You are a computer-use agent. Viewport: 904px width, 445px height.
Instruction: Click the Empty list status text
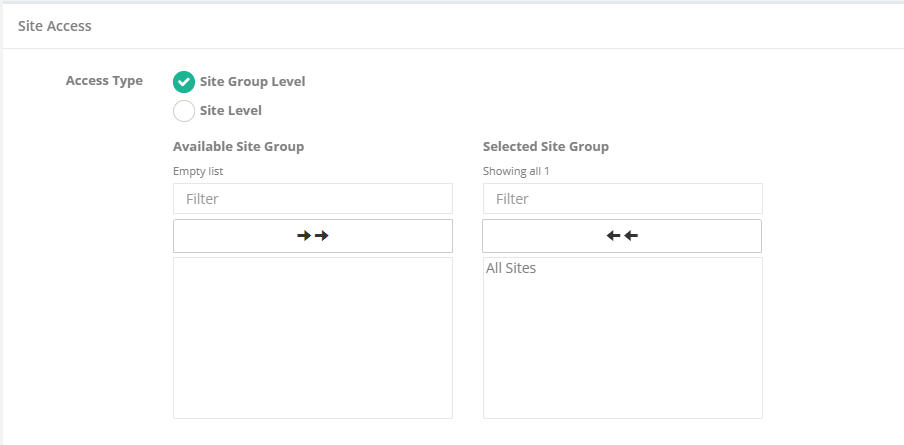(x=198, y=171)
